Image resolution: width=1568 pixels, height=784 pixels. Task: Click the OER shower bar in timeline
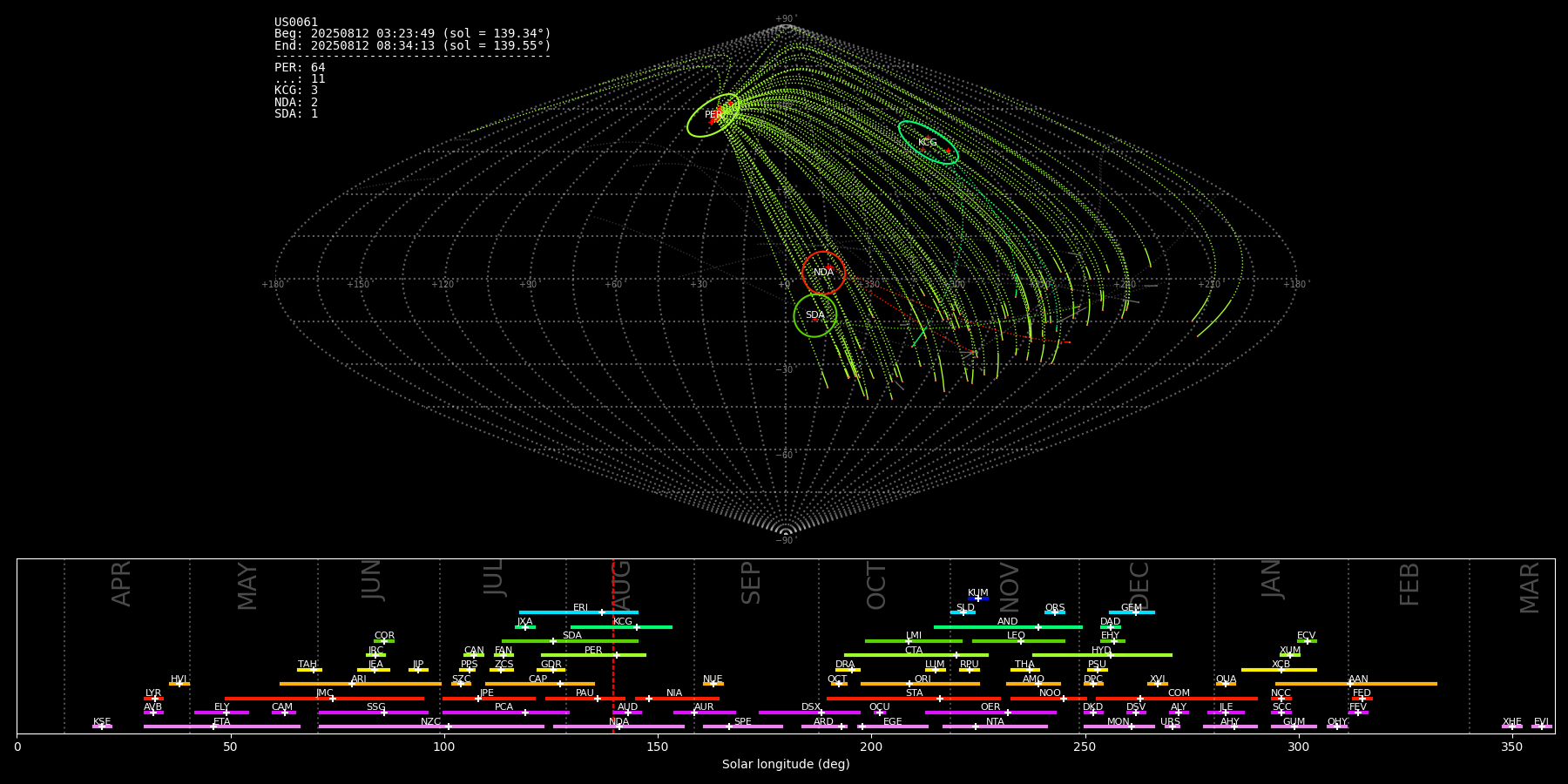click(990, 713)
